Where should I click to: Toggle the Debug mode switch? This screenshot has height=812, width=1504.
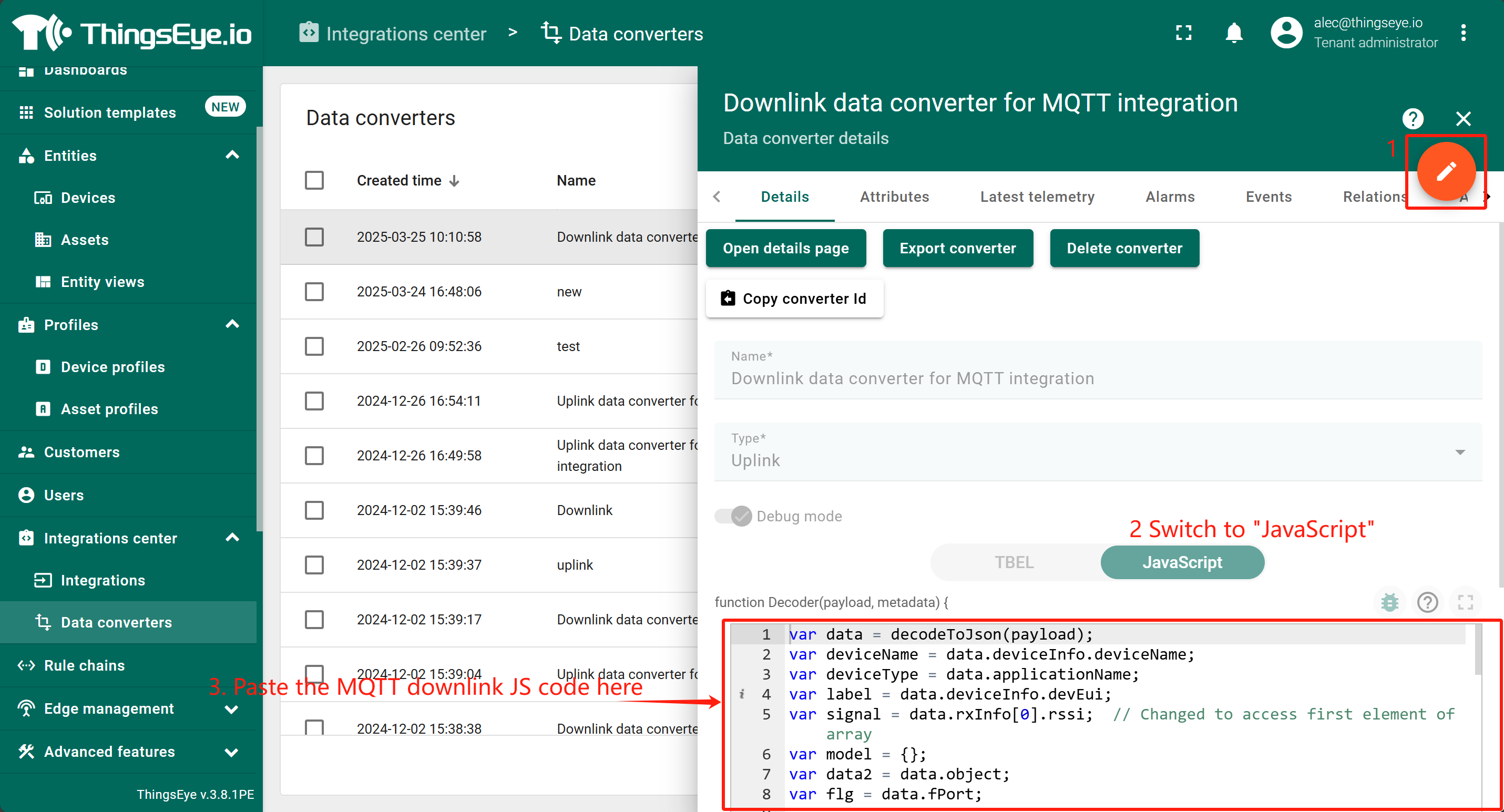(x=733, y=516)
